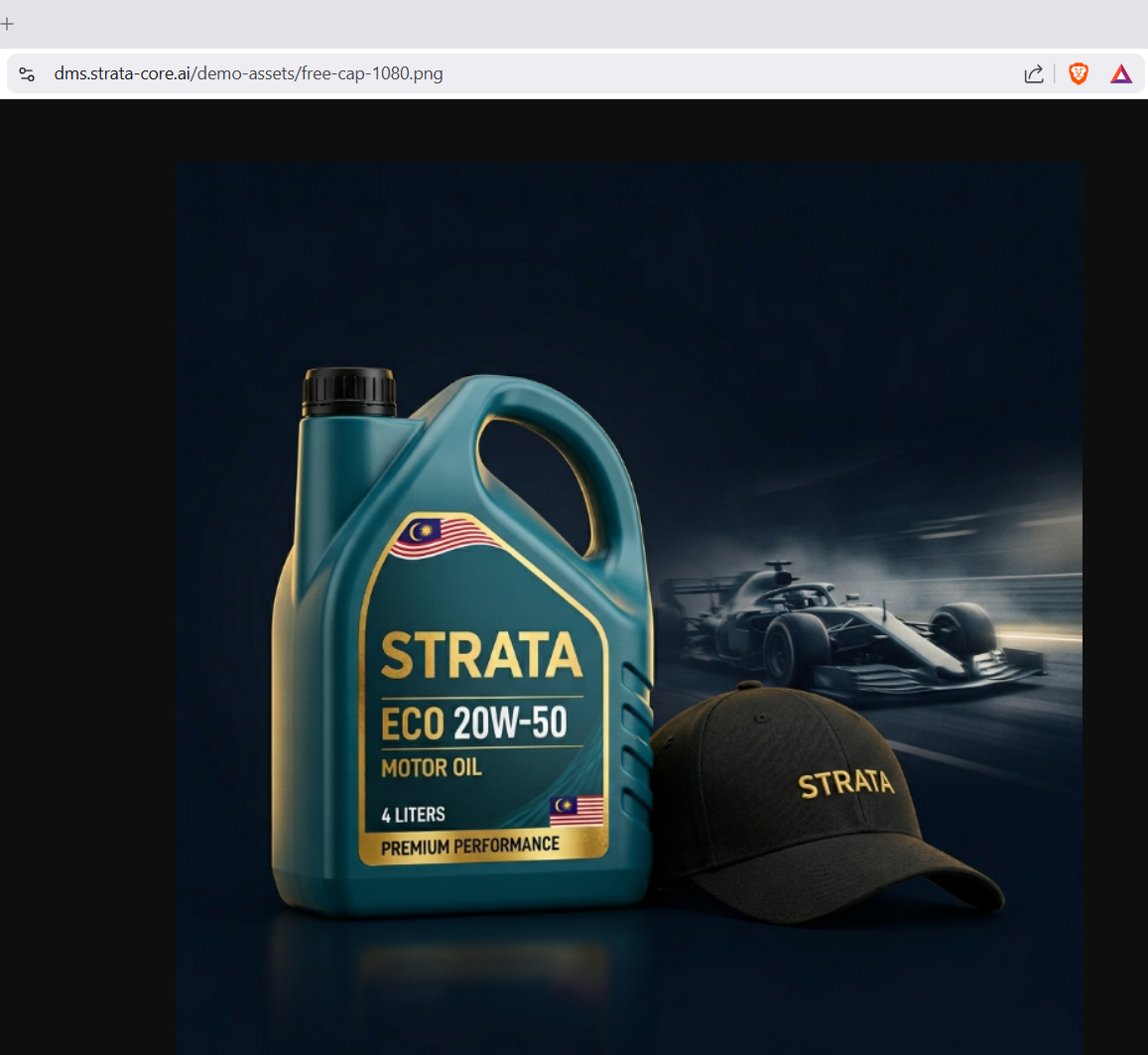
Task: Click the small flag beside 4 LITERS
Action: pyautogui.click(x=576, y=810)
